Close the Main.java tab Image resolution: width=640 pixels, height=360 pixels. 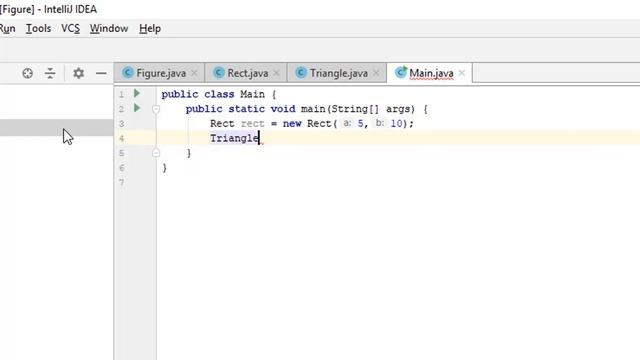pyautogui.click(x=462, y=73)
